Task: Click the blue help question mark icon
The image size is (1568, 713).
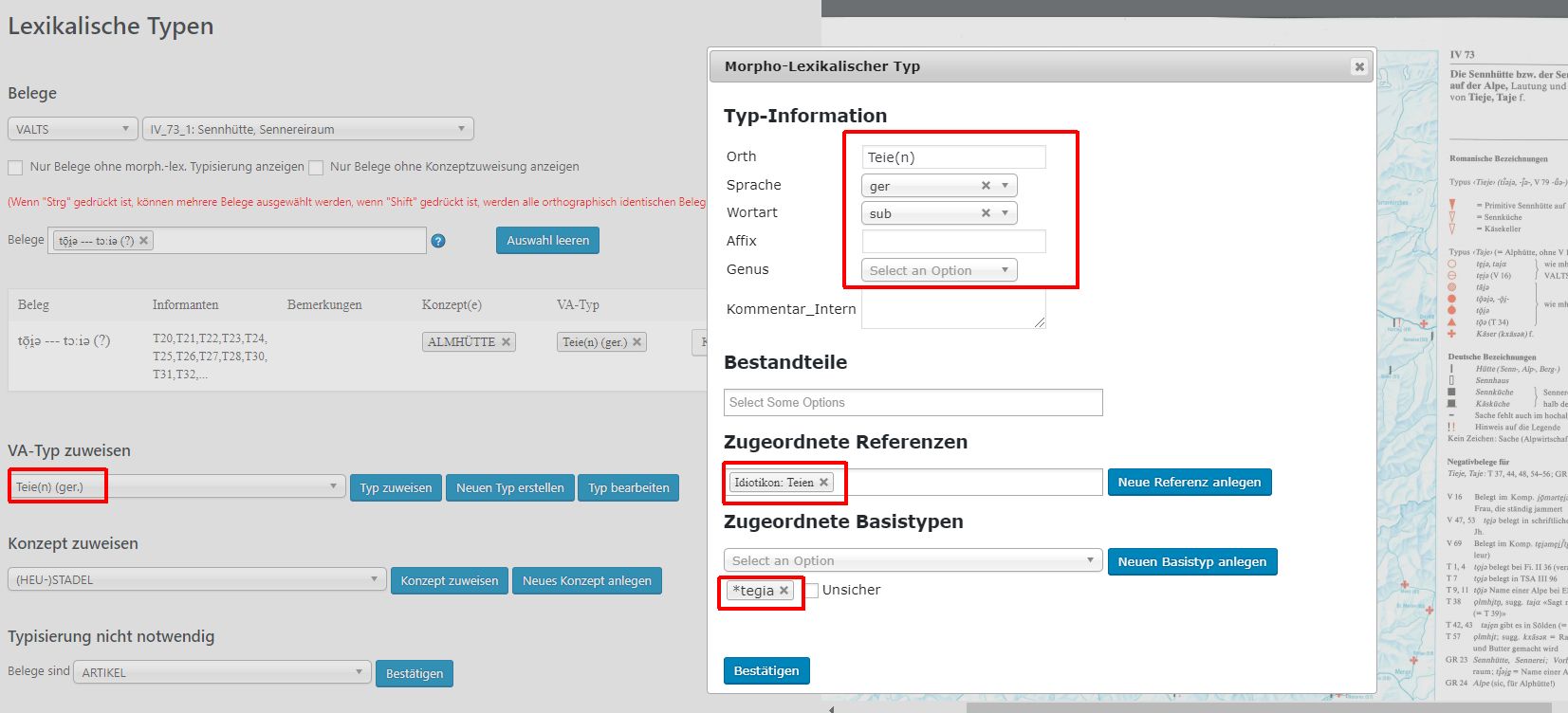Action: click(438, 241)
